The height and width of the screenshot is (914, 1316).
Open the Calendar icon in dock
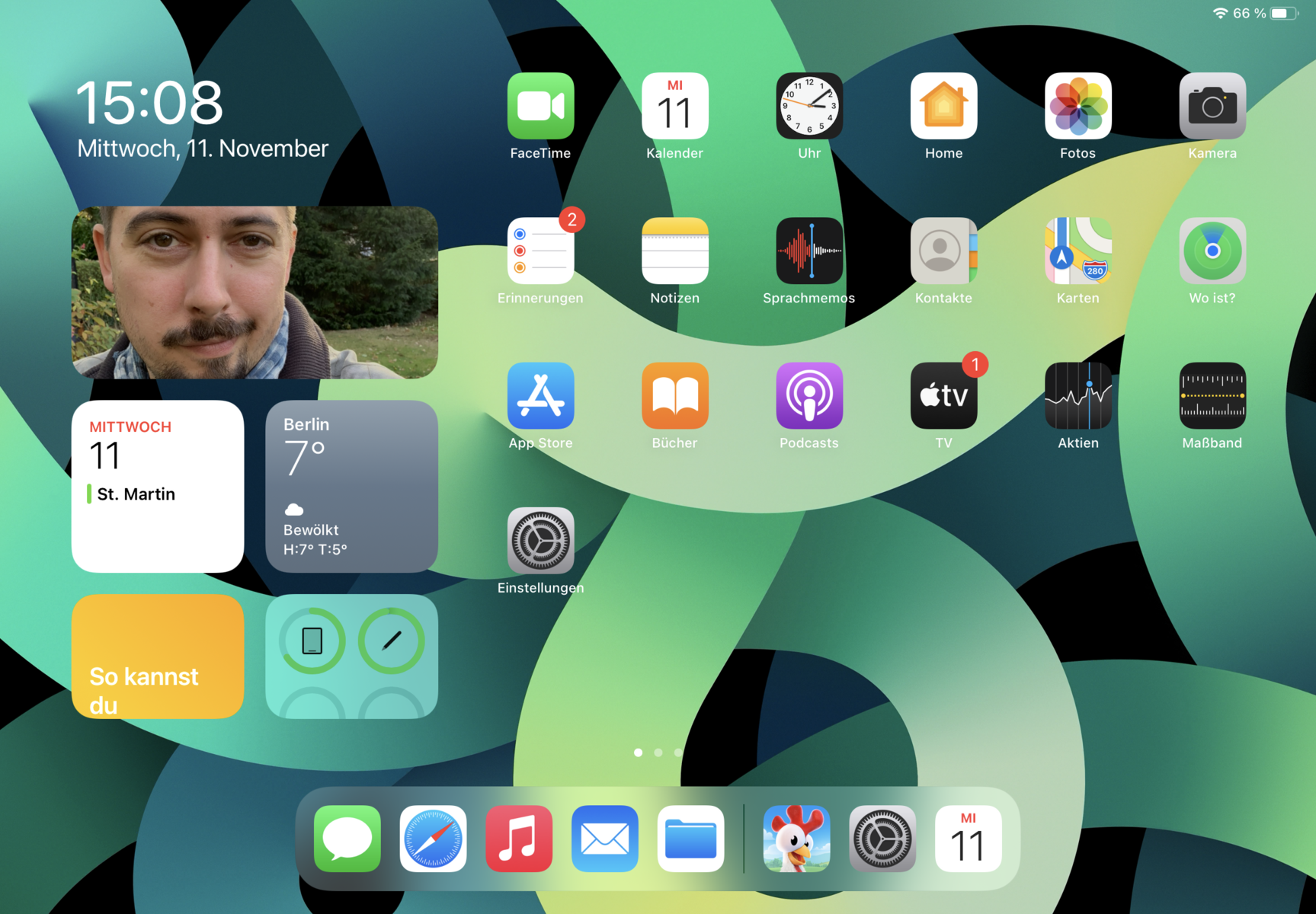[x=968, y=839]
